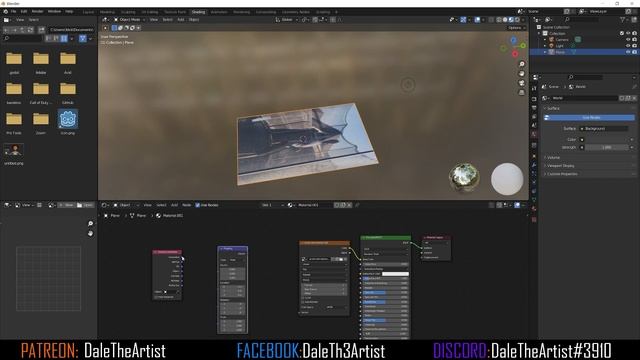
Task: Open the File menu
Action: click(x=13, y=11)
